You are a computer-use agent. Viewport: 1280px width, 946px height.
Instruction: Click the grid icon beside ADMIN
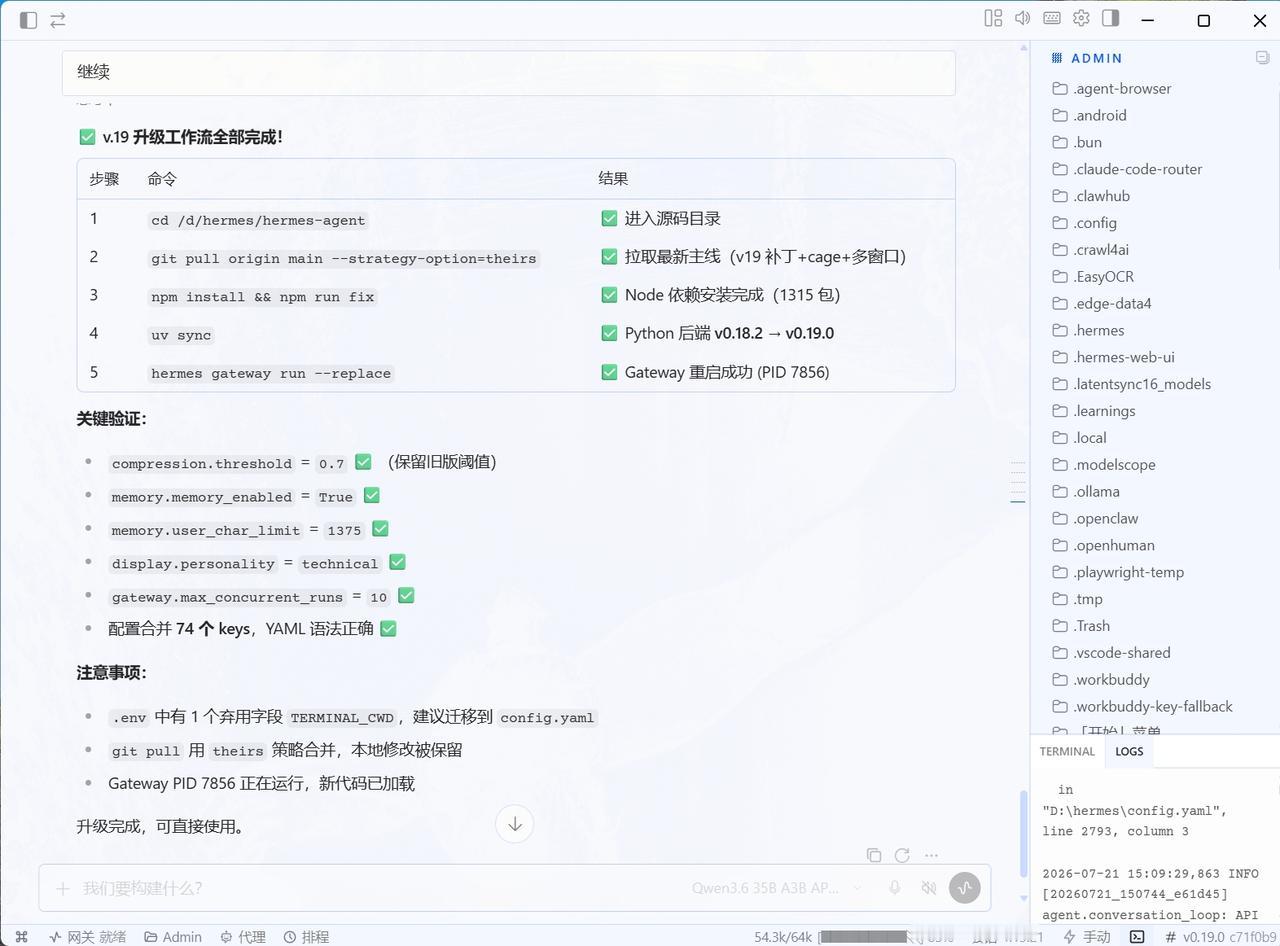click(1056, 58)
